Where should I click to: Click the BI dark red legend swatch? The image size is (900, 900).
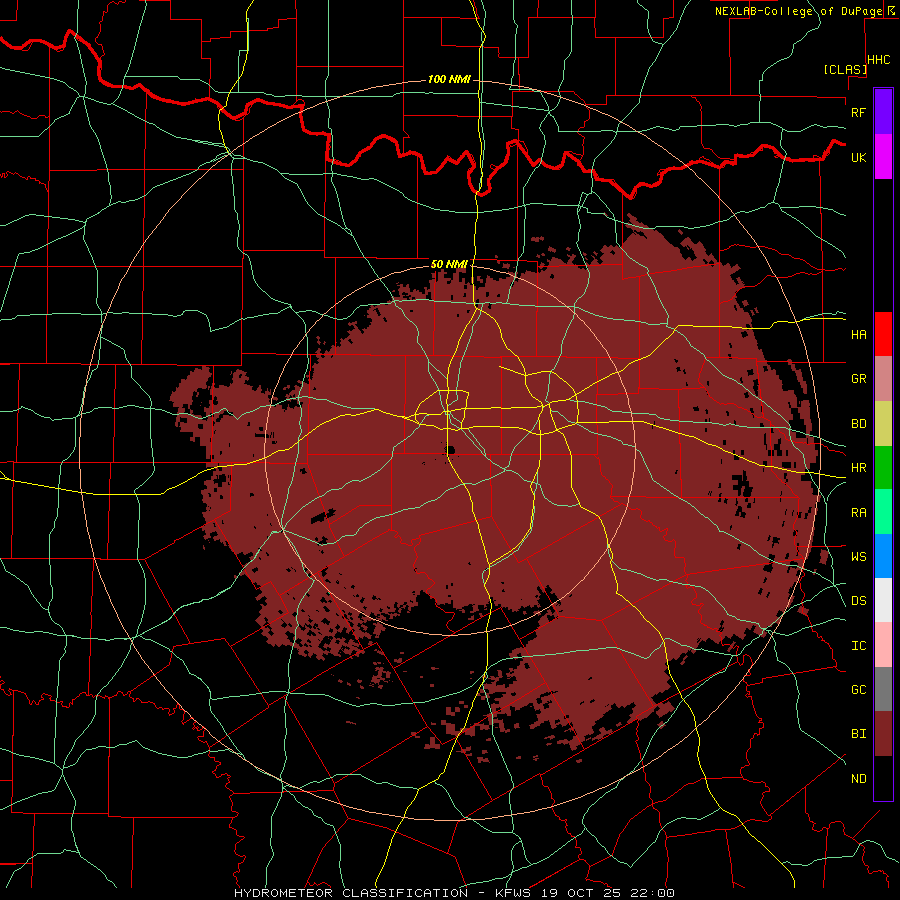(883, 734)
